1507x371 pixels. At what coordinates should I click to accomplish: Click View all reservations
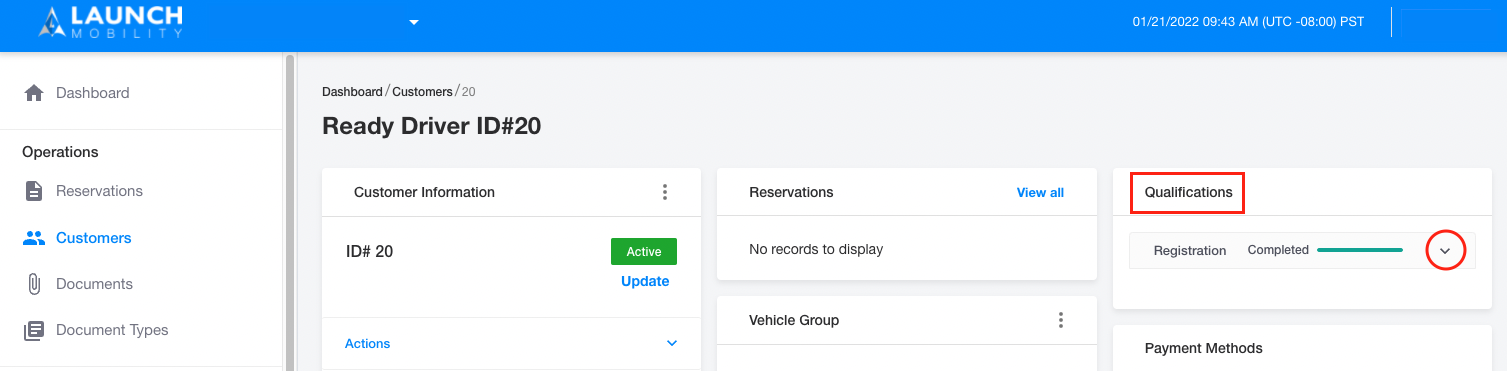pos(1040,192)
